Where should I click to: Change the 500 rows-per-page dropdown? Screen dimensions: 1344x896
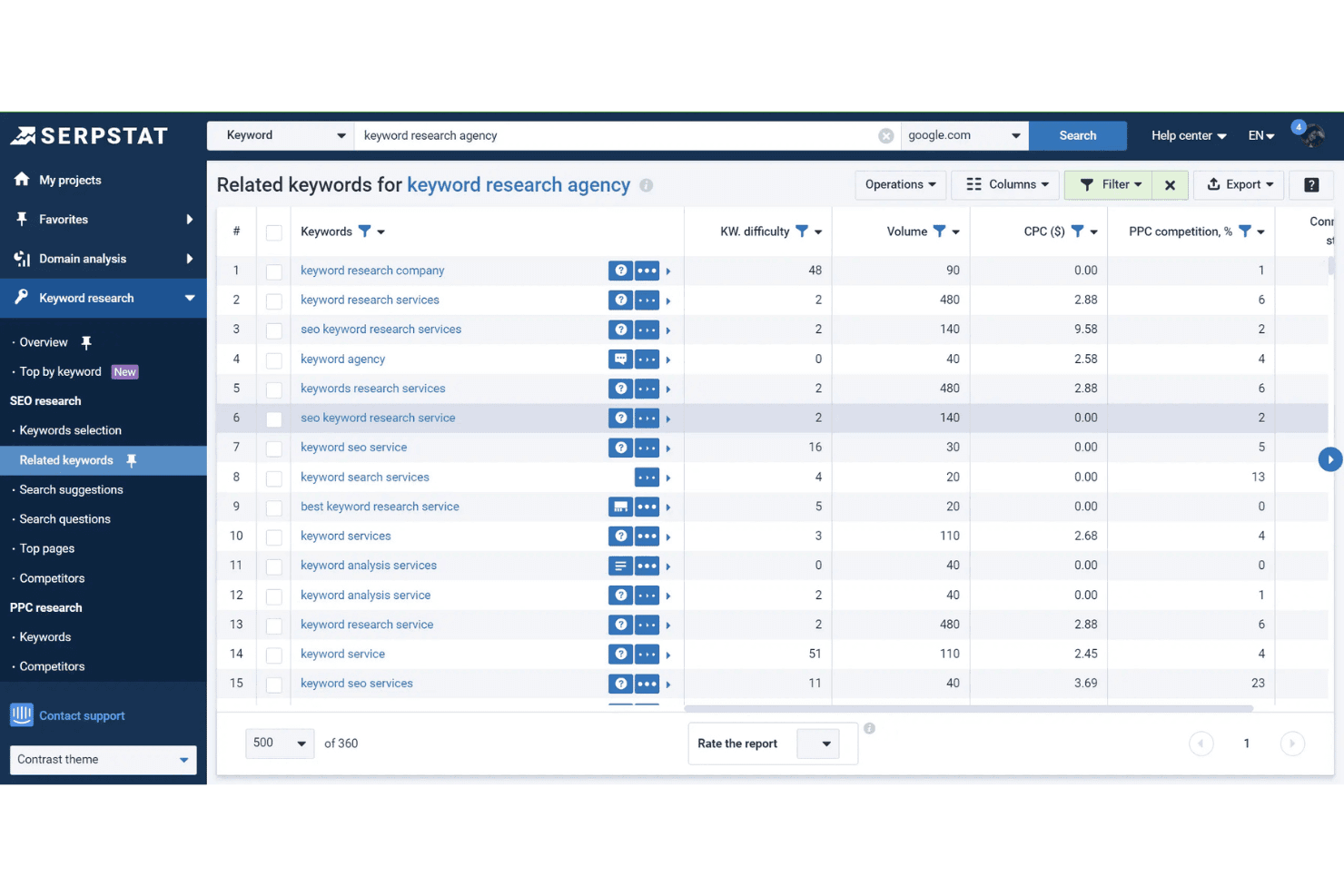pyautogui.click(x=280, y=743)
